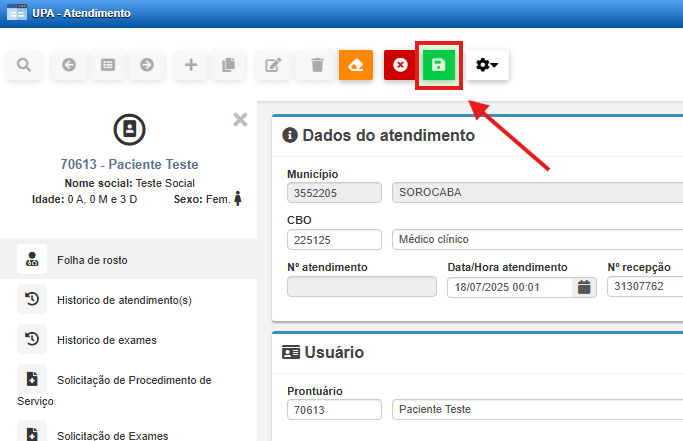Click the orange eraser clear button
The width and height of the screenshot is (683, 441).
[356, 65]
